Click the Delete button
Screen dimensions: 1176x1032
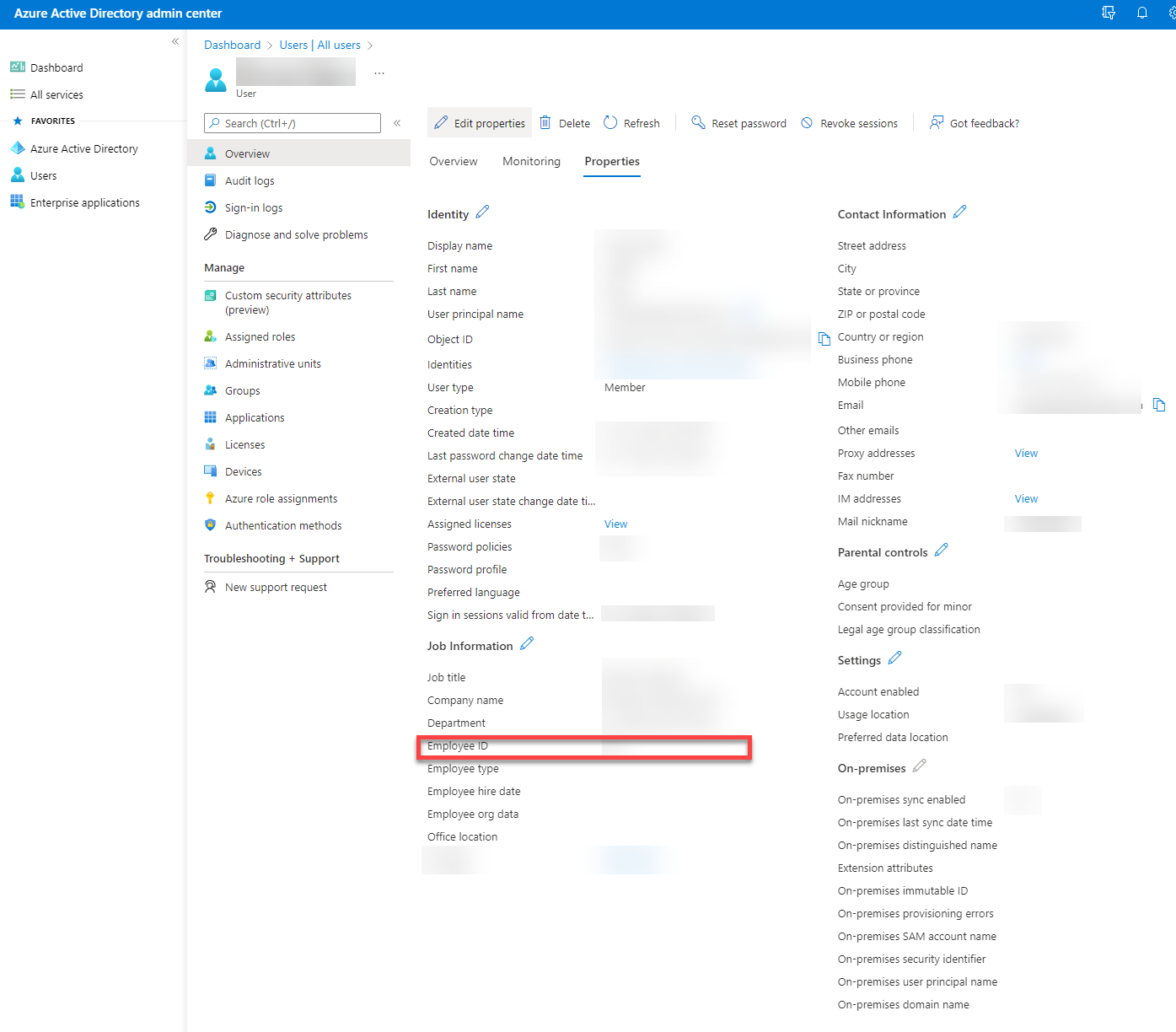point(565,123)
